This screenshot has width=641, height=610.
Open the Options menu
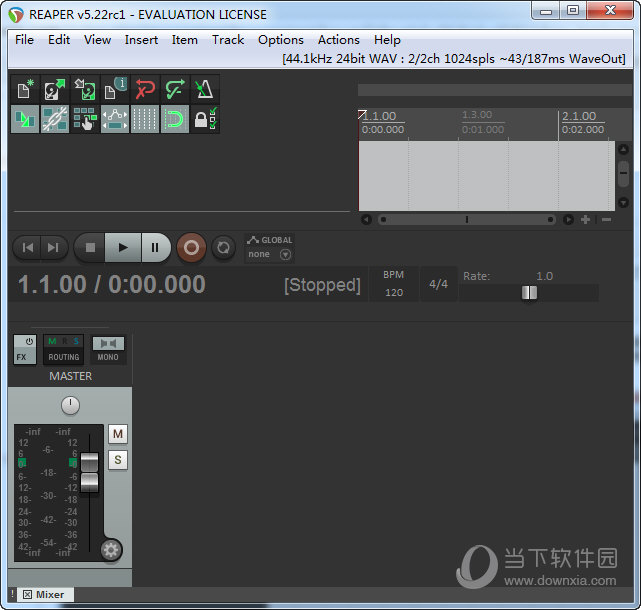[x=281, y=40]
